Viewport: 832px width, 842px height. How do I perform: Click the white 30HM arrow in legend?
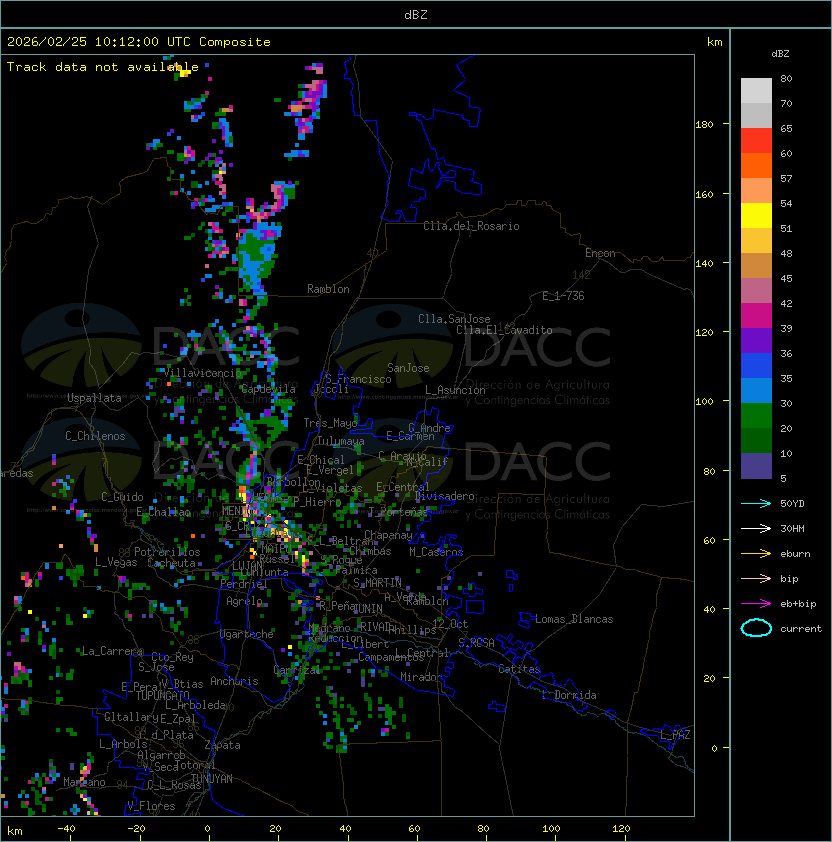pyautogui.click(x=756, y=528)
